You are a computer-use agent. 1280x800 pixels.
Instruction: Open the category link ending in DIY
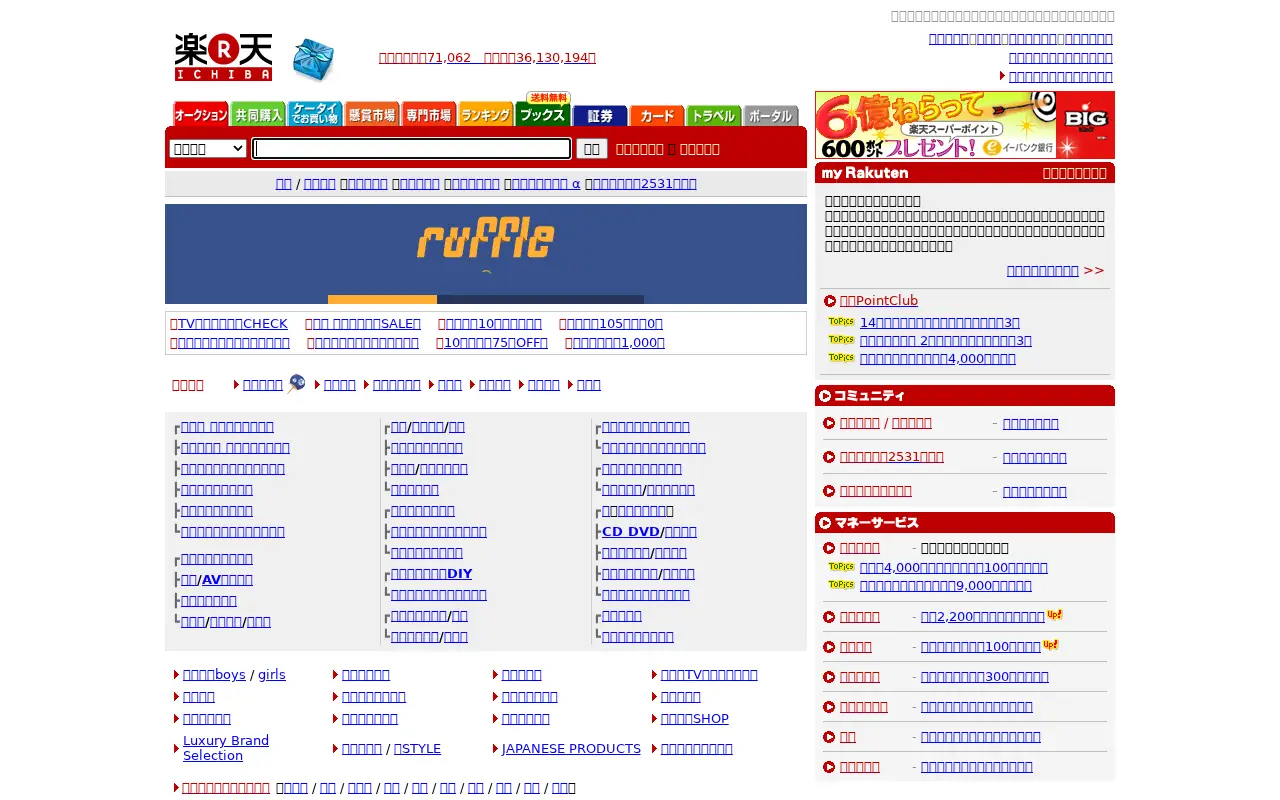[x=431, y=574]
